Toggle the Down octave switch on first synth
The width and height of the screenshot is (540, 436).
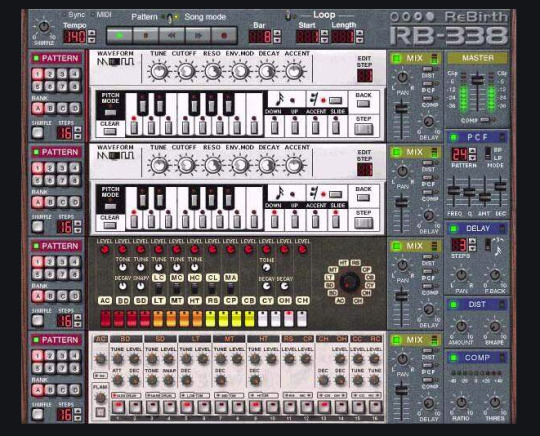[x=274, y=126]
